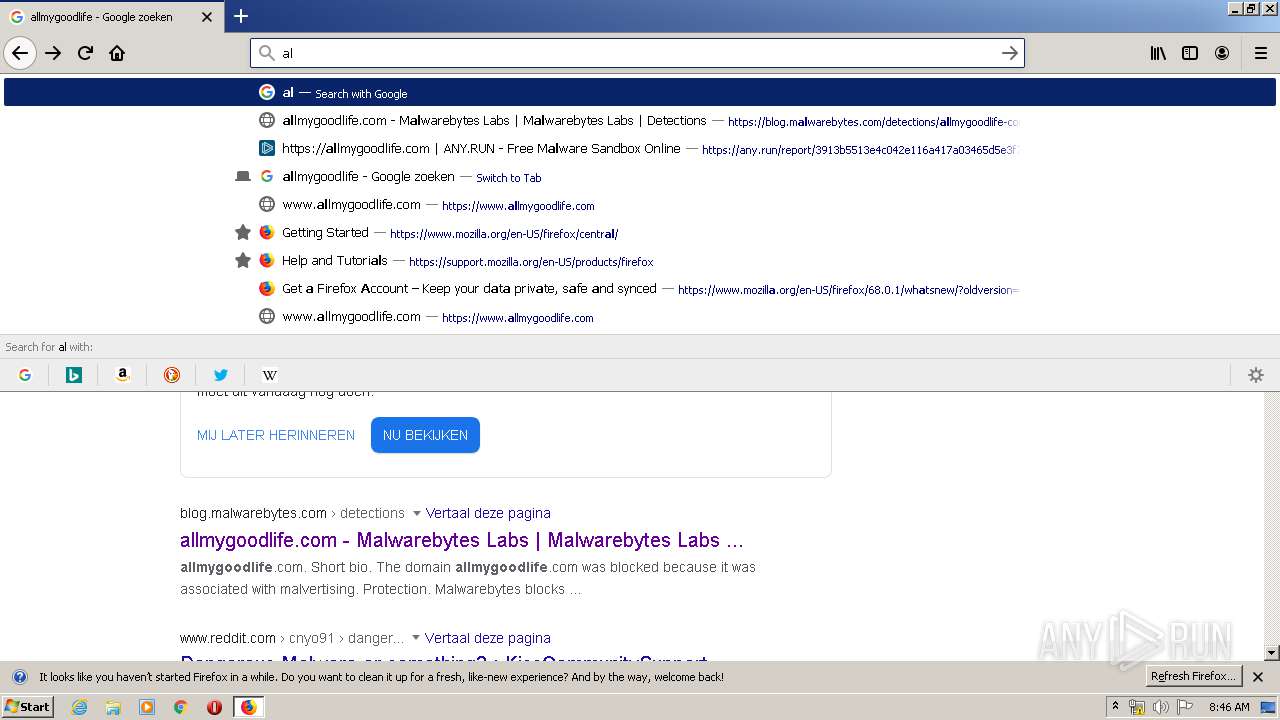Image resolution: width=1280 pixels, height=720 pixels.
Task: Go back with the back arrow button
Action: click(20, 53)
